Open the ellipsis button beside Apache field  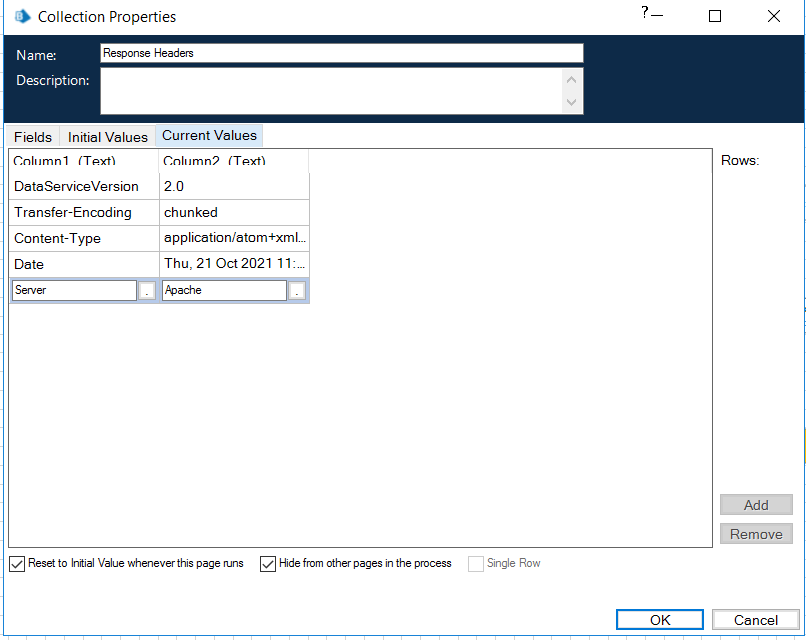tap(297, 290)
